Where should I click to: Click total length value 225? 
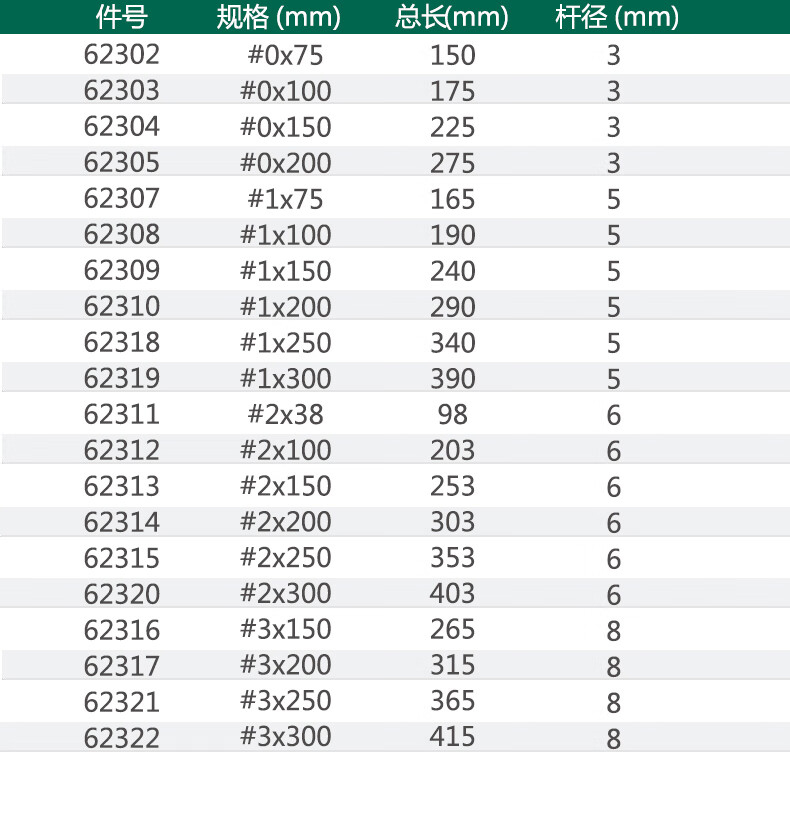click(x=453, y=127)
